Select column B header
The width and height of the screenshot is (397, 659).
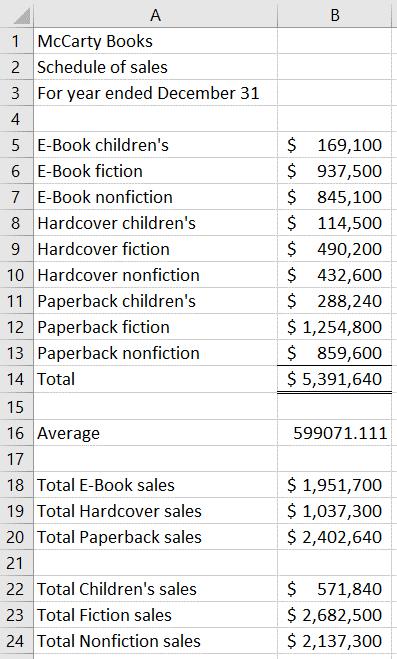[x=335, y=14]
